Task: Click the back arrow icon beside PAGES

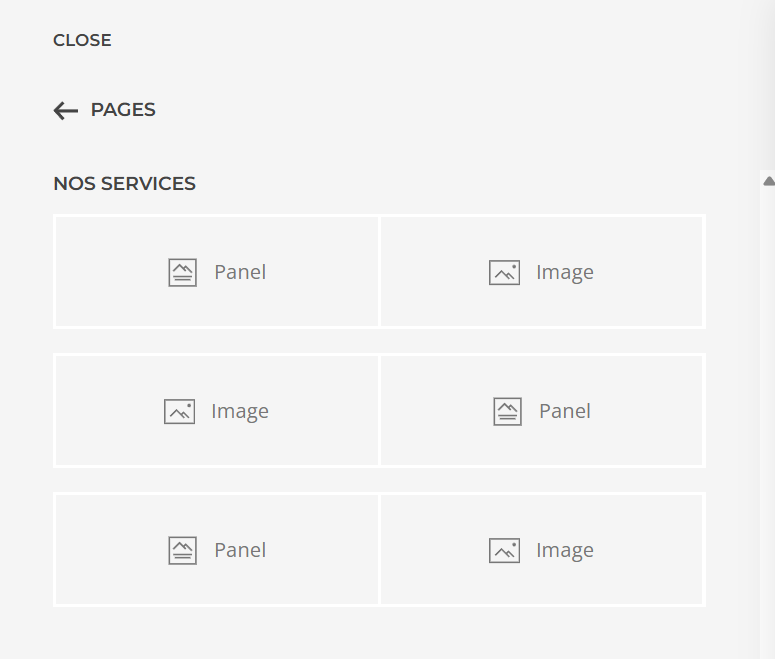Action: [65, 111]
